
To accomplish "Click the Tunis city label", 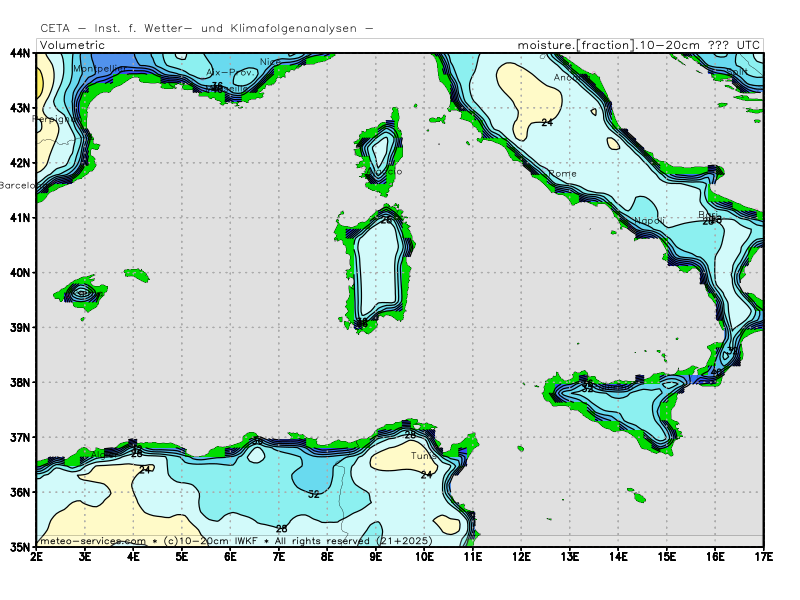I will point(424,456).
